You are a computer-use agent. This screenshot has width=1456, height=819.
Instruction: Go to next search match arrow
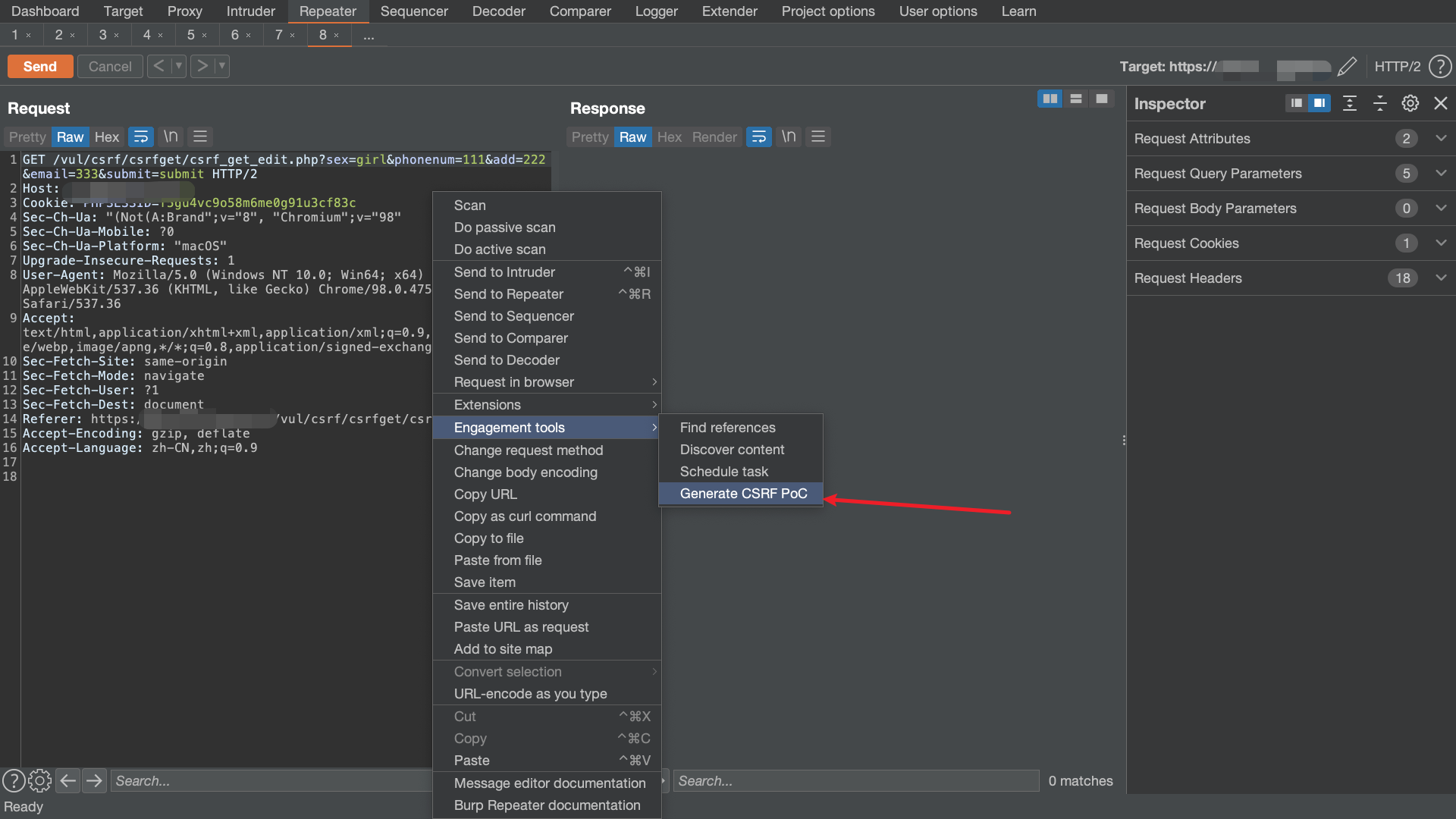coord(95,780)
